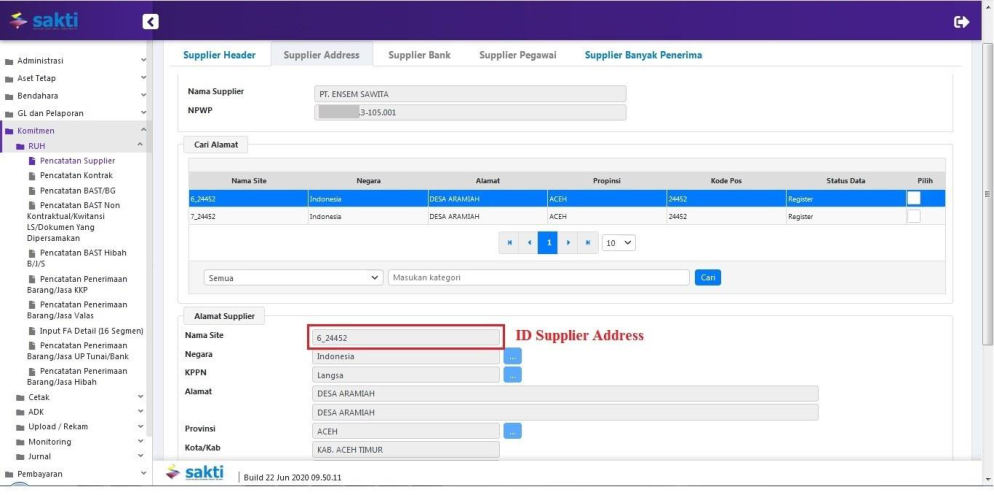
Task: Open the KPPN lookup button
Action: (512, 375)
